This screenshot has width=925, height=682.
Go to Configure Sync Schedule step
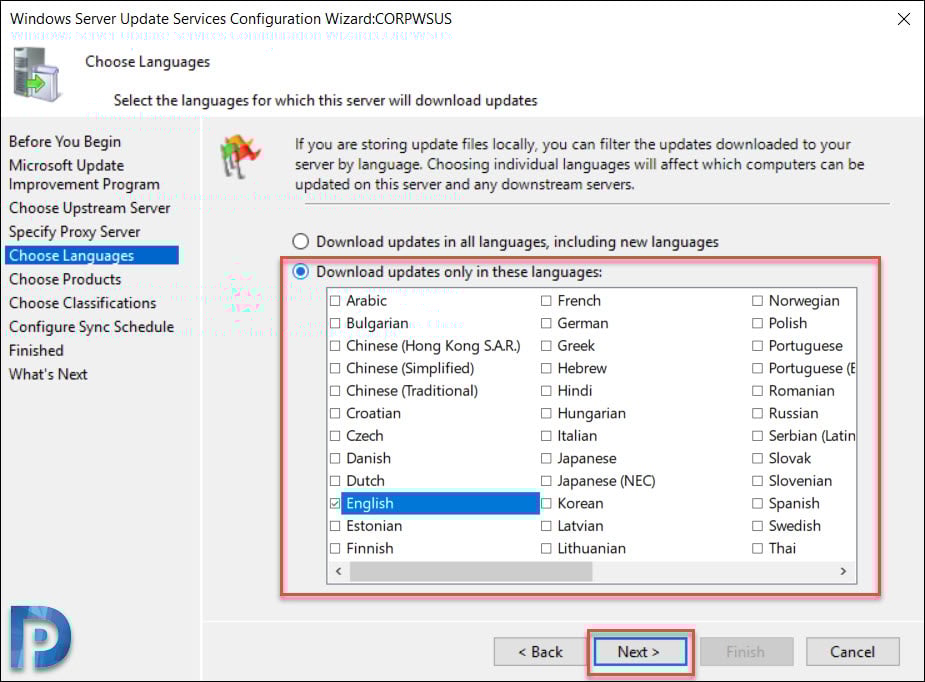(x=91, y=326)
